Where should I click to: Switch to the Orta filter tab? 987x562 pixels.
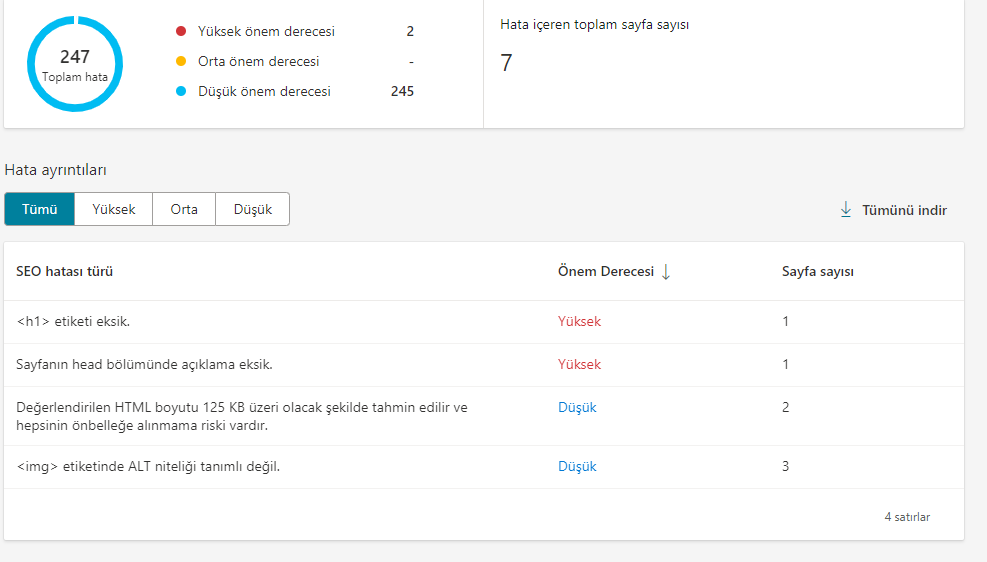click(x=184, y=209)
